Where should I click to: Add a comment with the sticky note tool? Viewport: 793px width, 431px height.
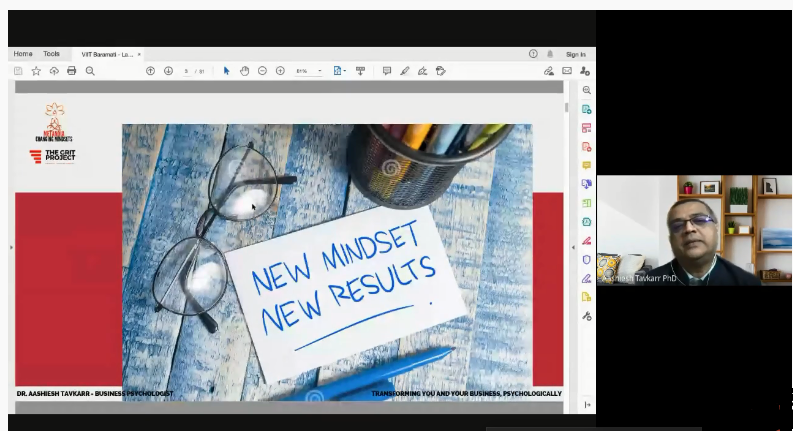(387, 71)
